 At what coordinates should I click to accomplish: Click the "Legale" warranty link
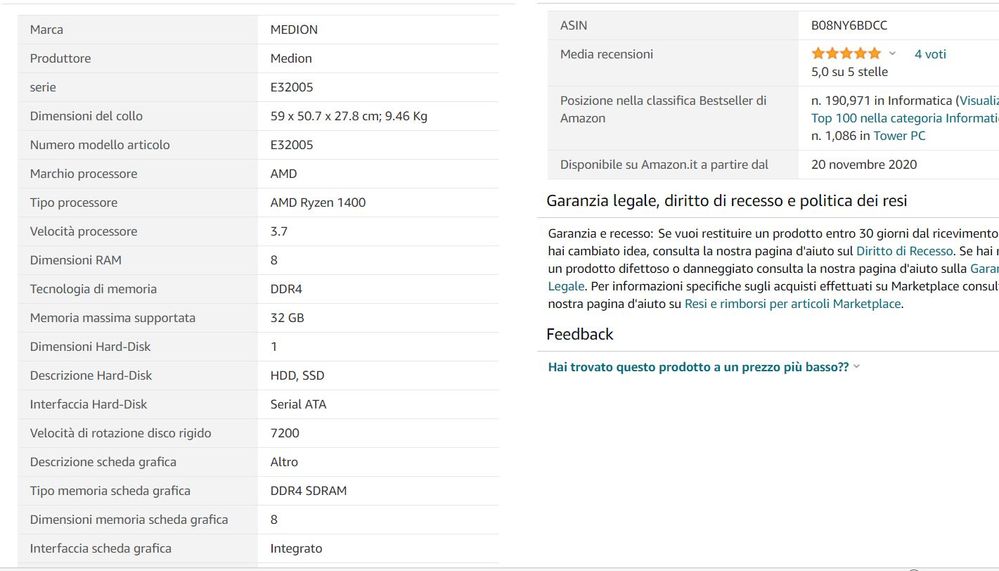pos(566,286)
